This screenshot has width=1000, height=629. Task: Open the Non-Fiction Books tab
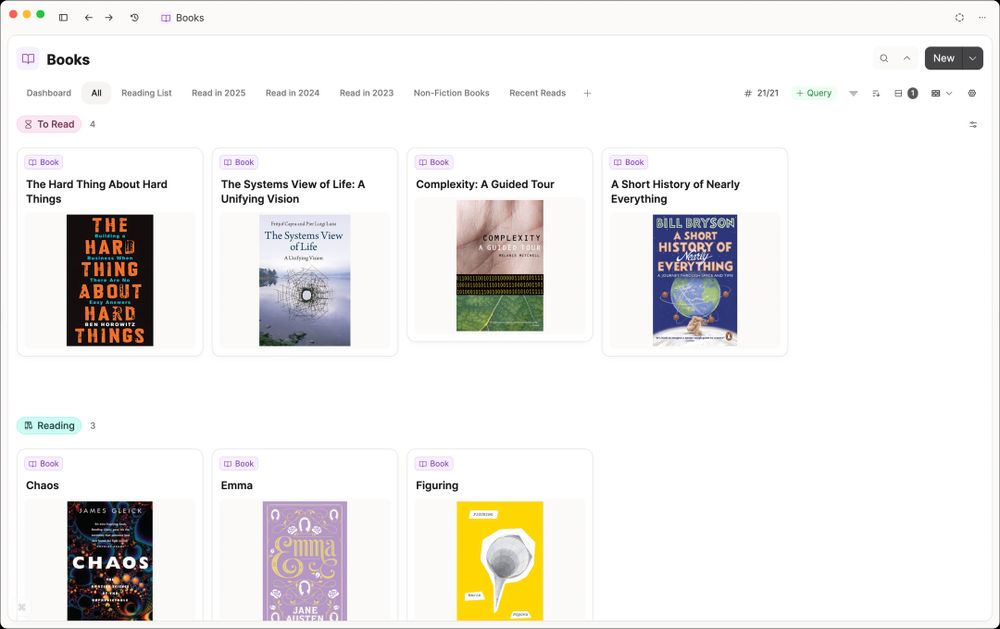[x=452, y=93]
